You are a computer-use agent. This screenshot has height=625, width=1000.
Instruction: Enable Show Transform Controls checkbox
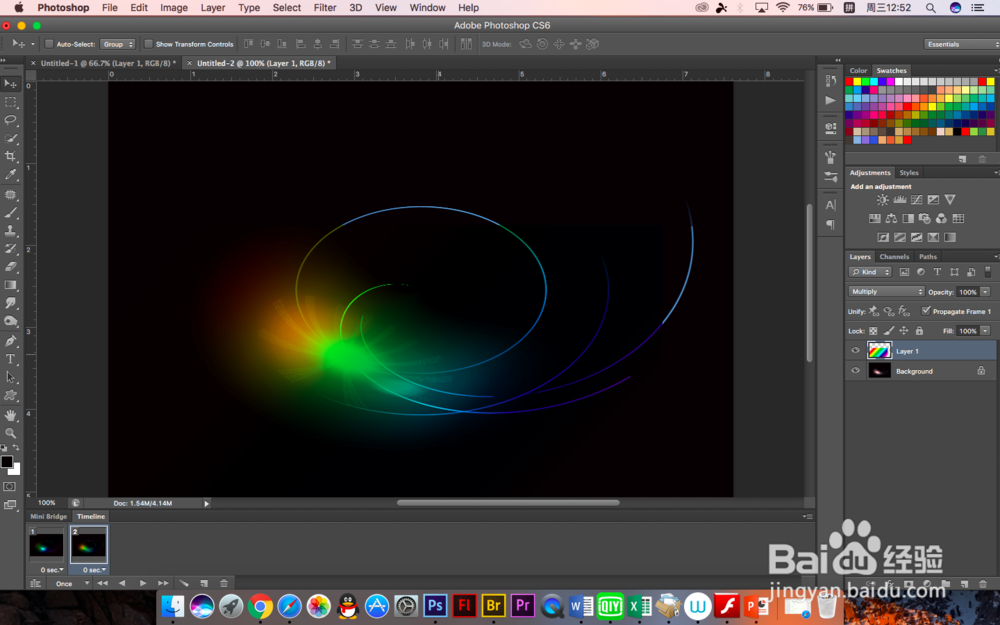(149, 44)
